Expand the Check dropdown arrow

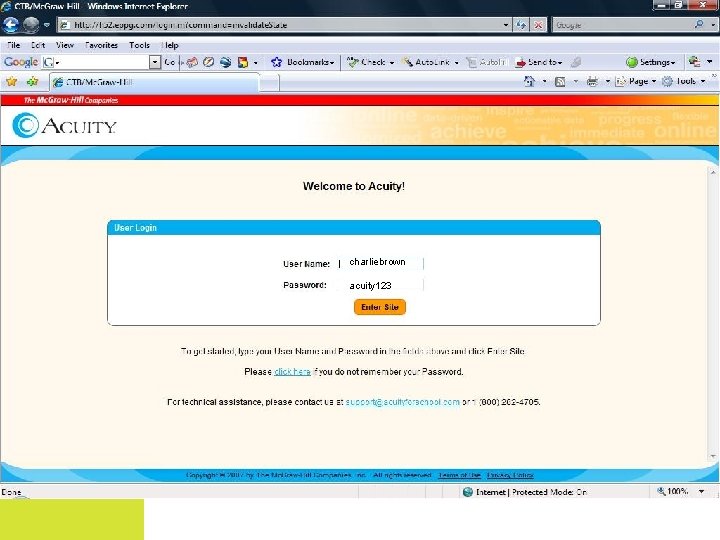(x=392, y=62)
